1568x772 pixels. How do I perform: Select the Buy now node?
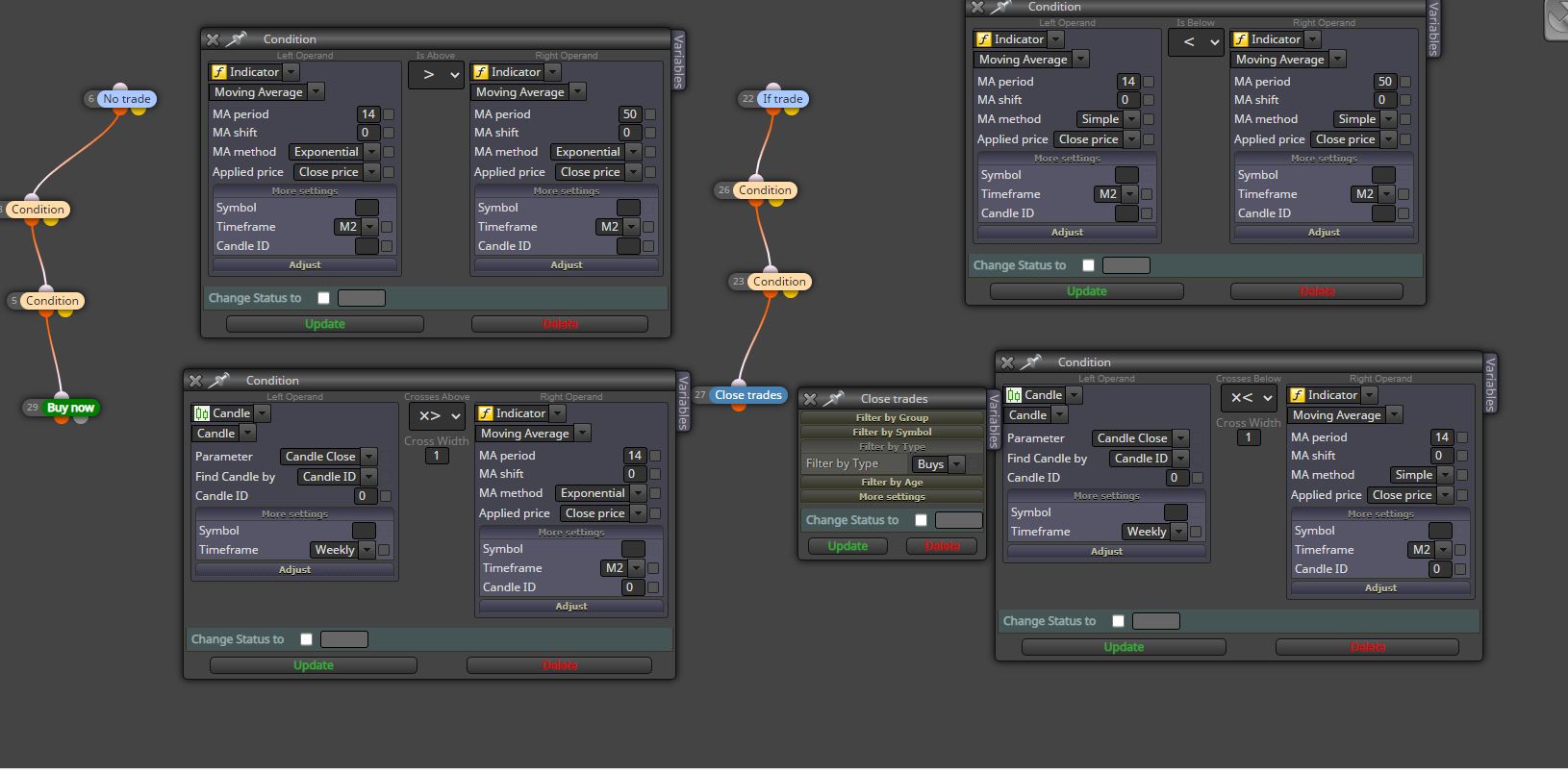tap(70, 408)
